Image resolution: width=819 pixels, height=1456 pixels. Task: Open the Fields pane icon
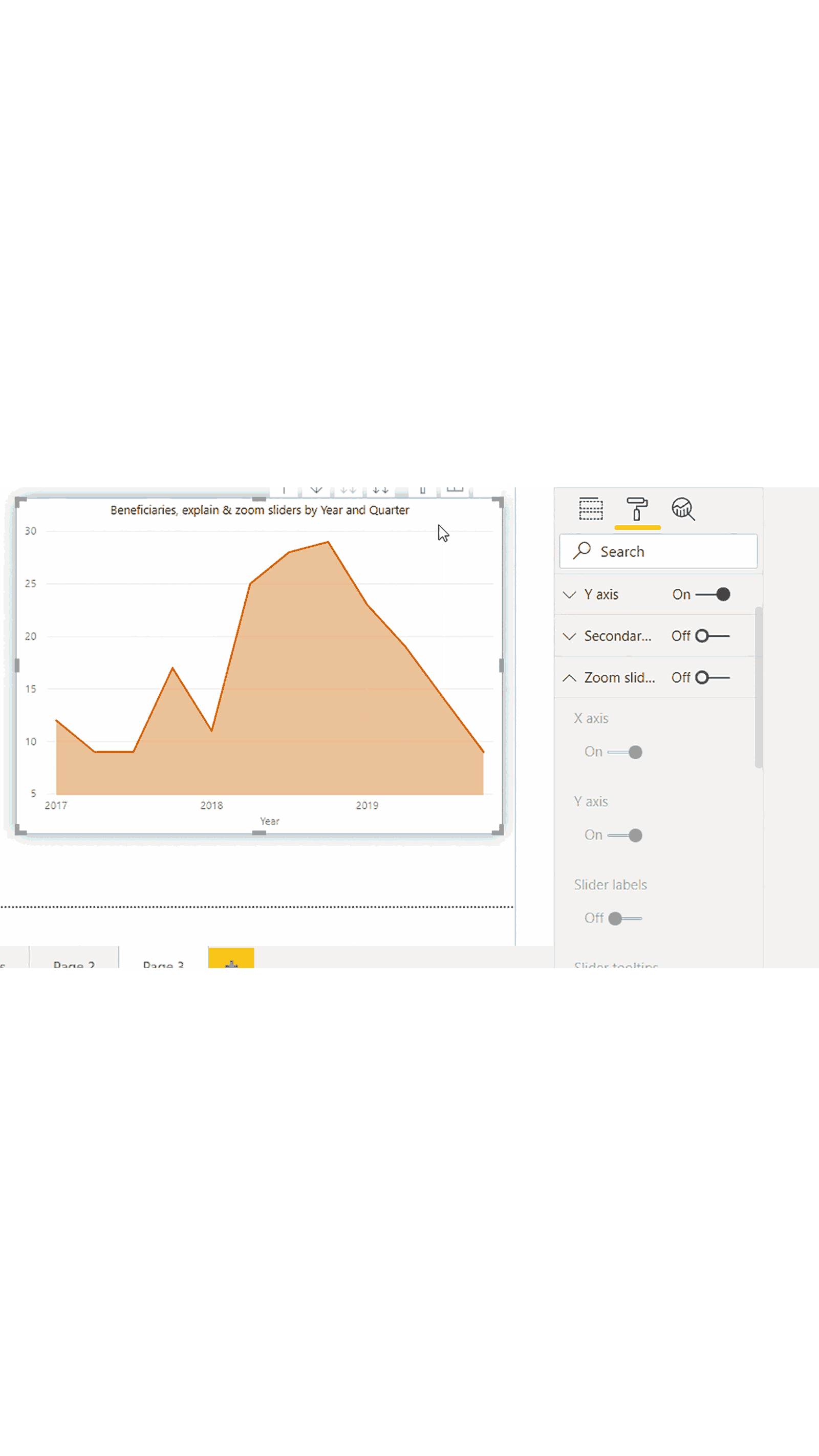coord(591,509)
